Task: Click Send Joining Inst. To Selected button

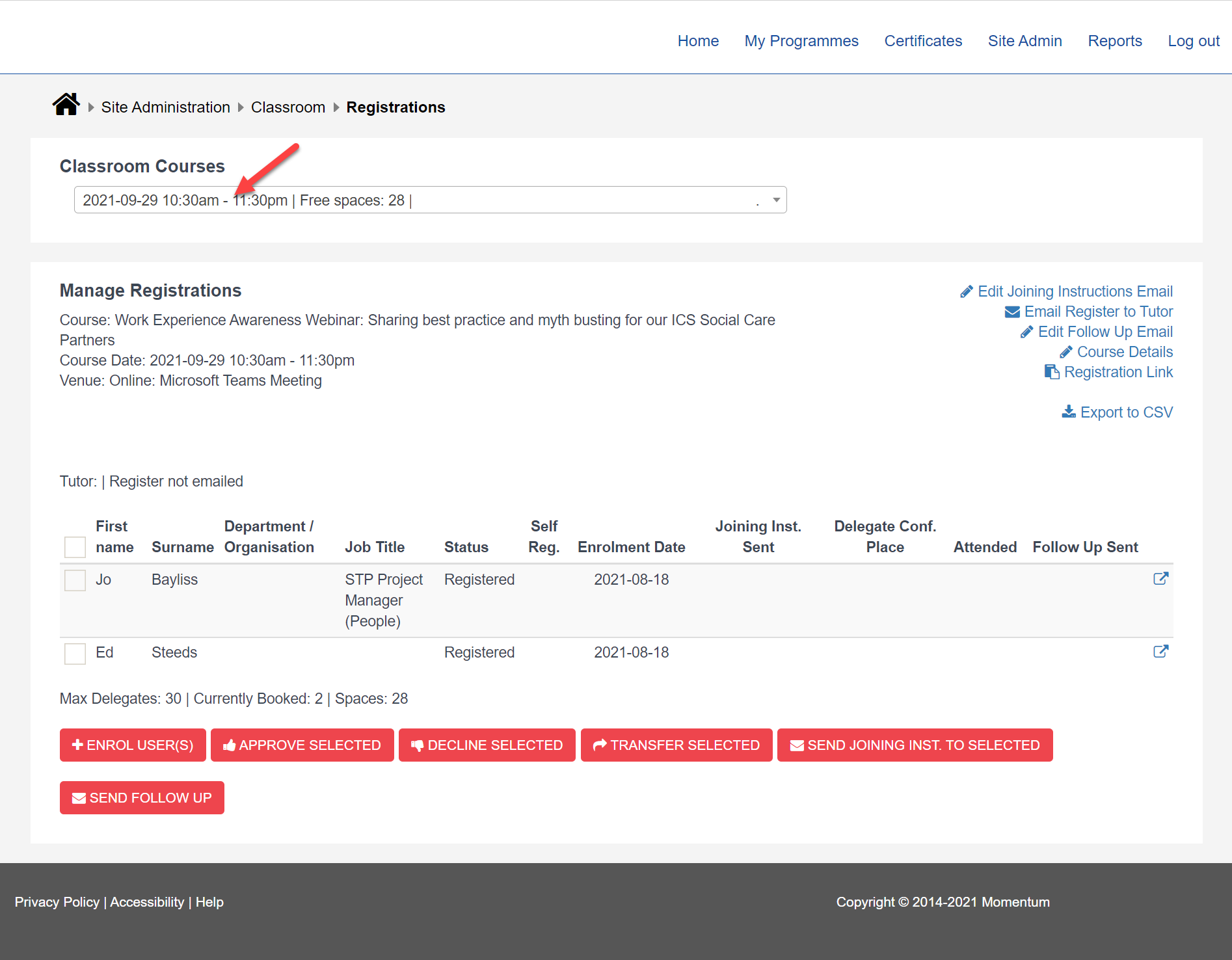Action: point(915,745)
